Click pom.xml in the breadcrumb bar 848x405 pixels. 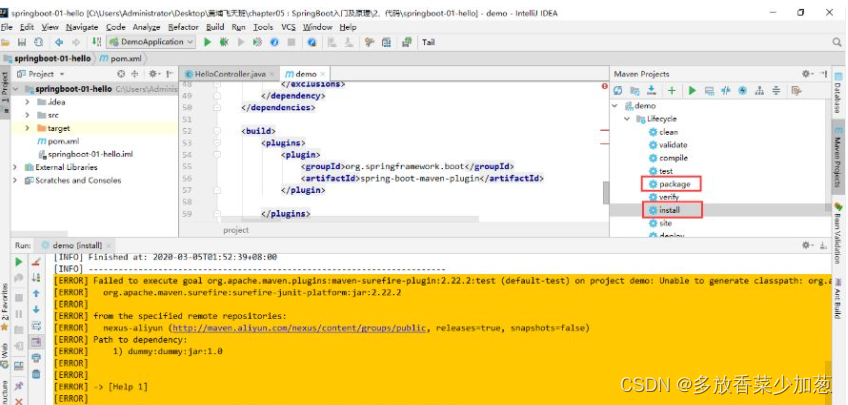122,58
